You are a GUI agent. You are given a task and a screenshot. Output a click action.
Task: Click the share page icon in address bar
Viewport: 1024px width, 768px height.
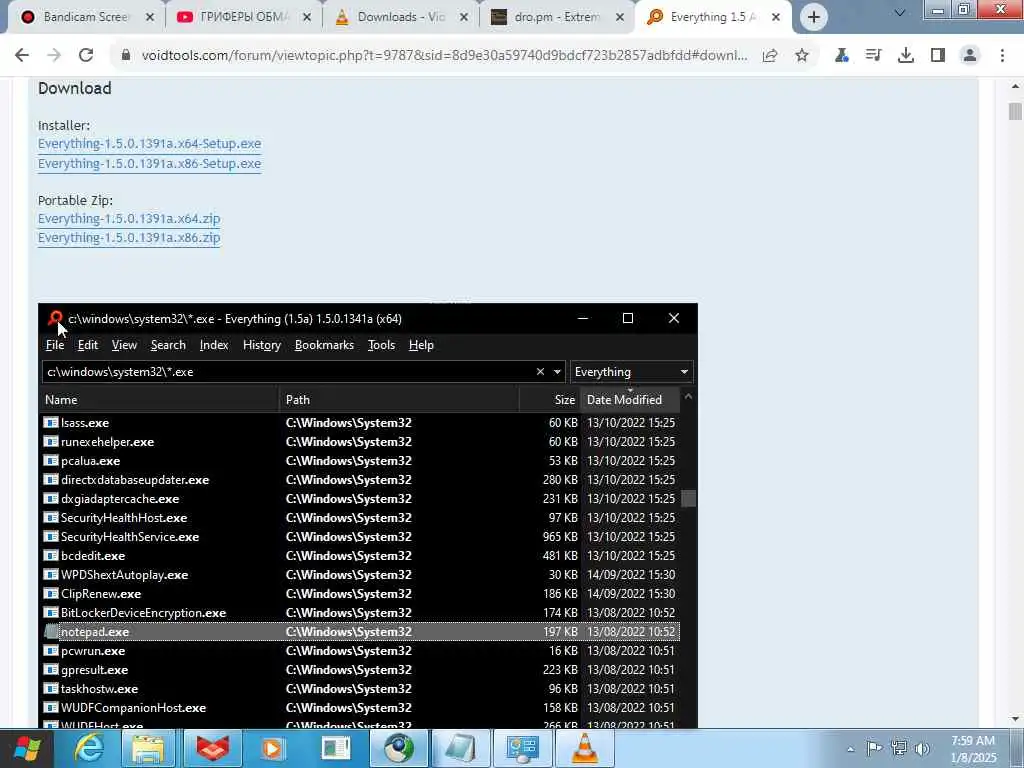click(770, 56)
